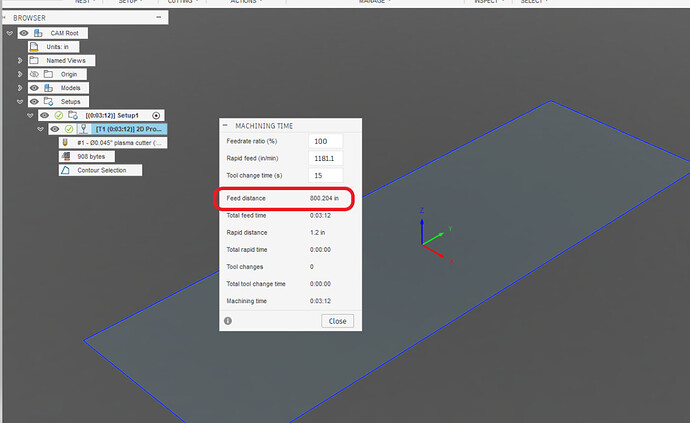This screenshot has width=690, height=423.
Task: Toggle visibility eye of CAM Root
Action: click(x=23, y=33)
